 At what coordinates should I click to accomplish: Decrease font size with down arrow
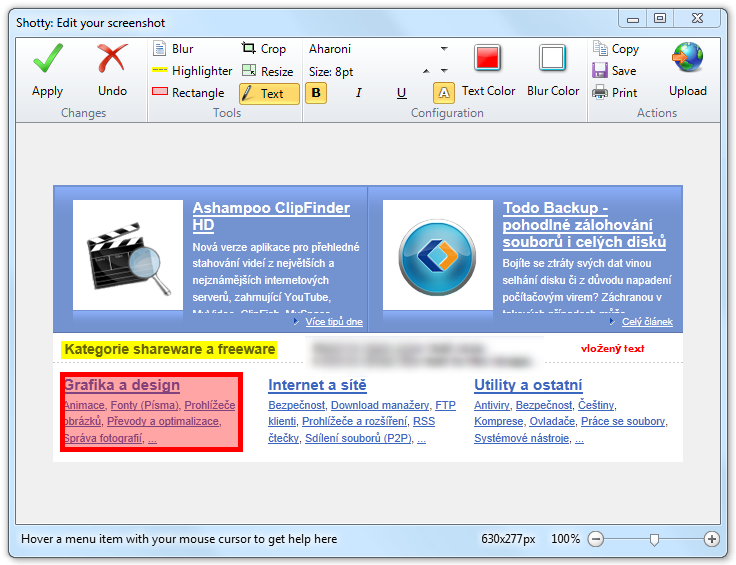point(444,71)
